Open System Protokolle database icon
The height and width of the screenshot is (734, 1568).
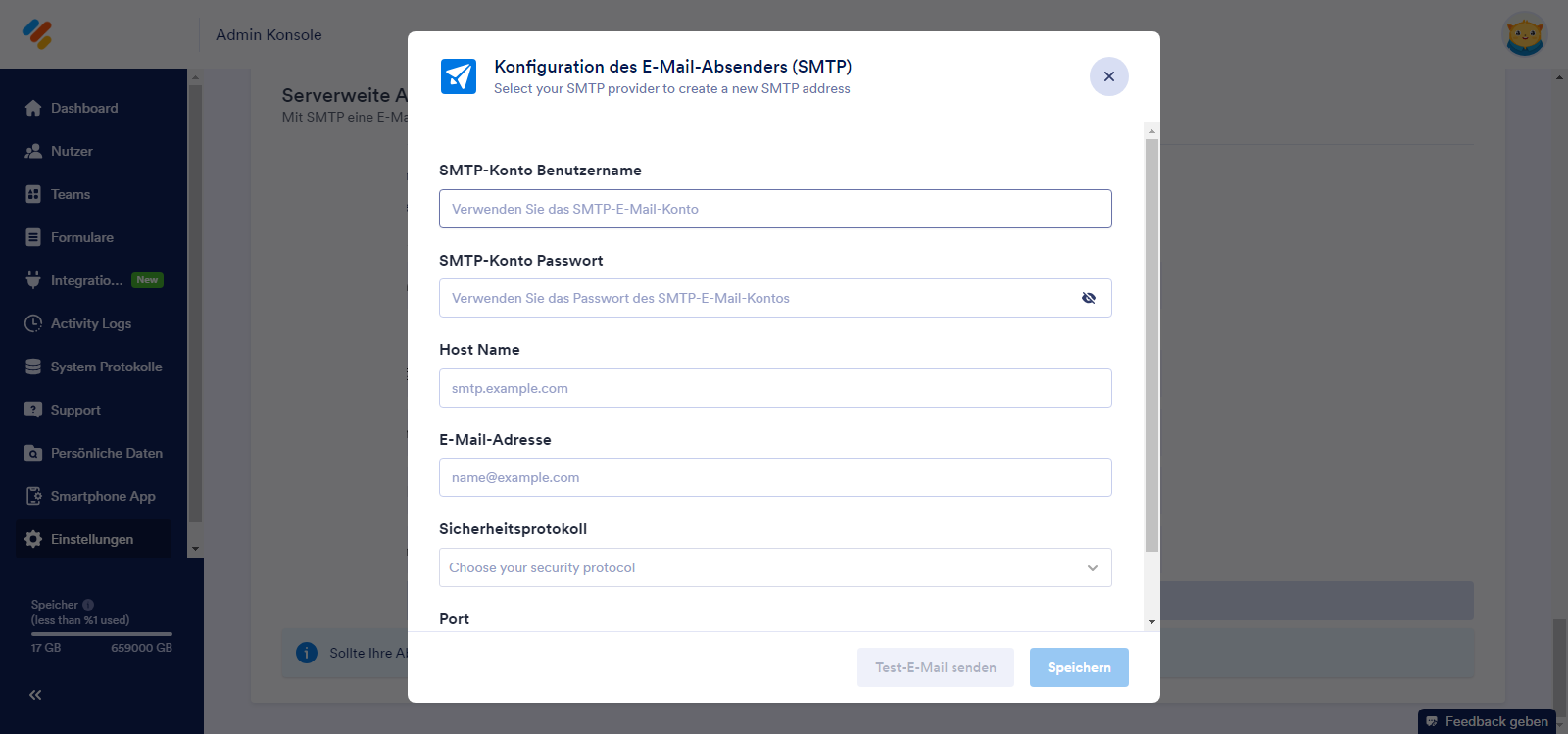[x=33, y=367]
